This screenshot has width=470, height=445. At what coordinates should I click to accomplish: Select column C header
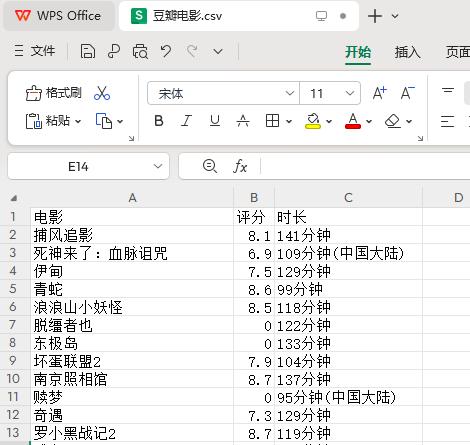tap(348, 198)
